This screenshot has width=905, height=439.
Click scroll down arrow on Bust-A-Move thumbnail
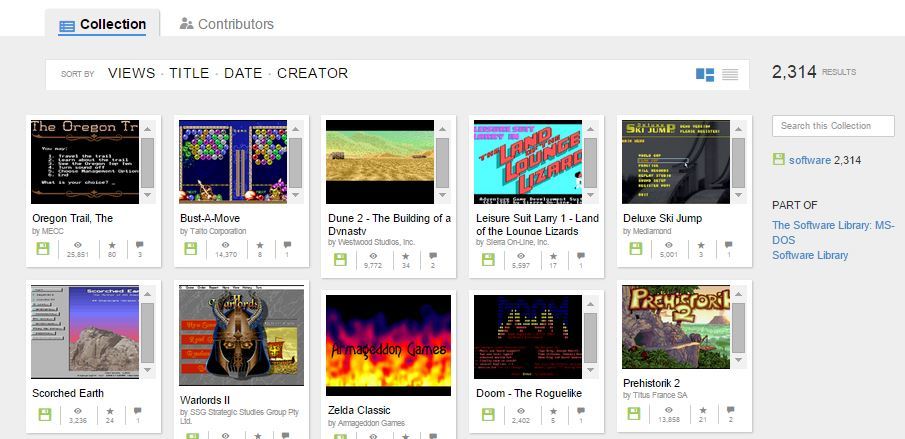point(296,196)
